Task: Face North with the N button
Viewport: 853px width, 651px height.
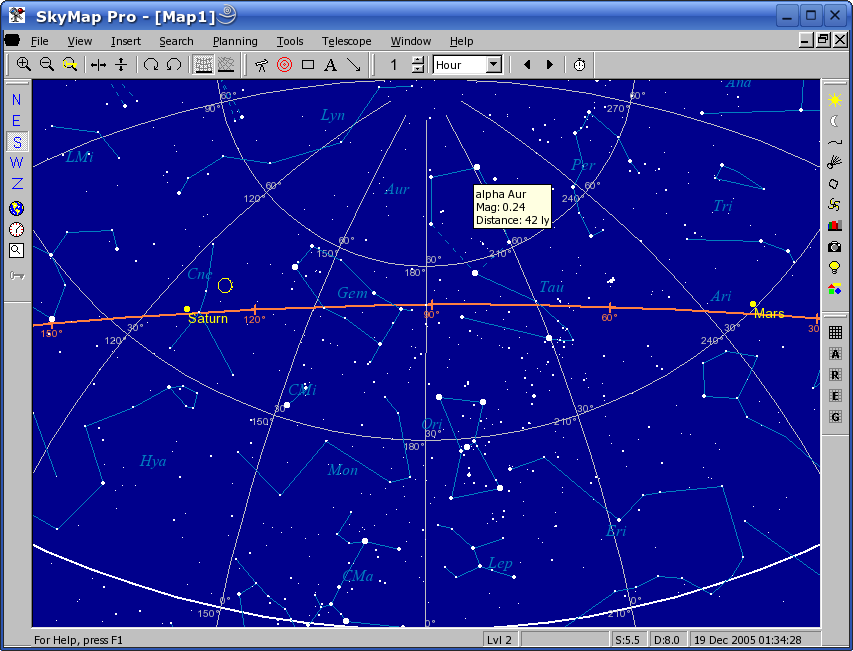Action: pyautogui.click(x=16, y=100)
